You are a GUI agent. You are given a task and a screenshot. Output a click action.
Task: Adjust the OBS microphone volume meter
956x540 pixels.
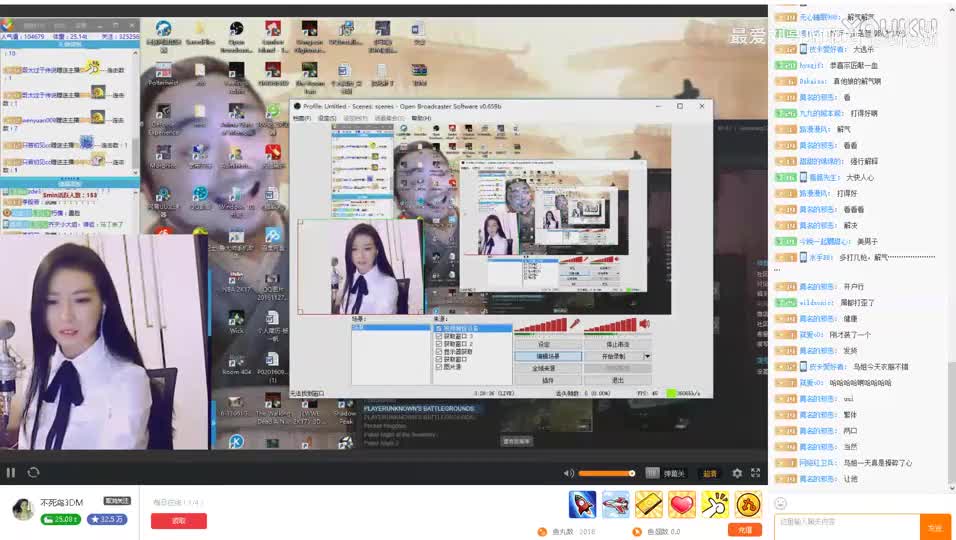(541, 326)
